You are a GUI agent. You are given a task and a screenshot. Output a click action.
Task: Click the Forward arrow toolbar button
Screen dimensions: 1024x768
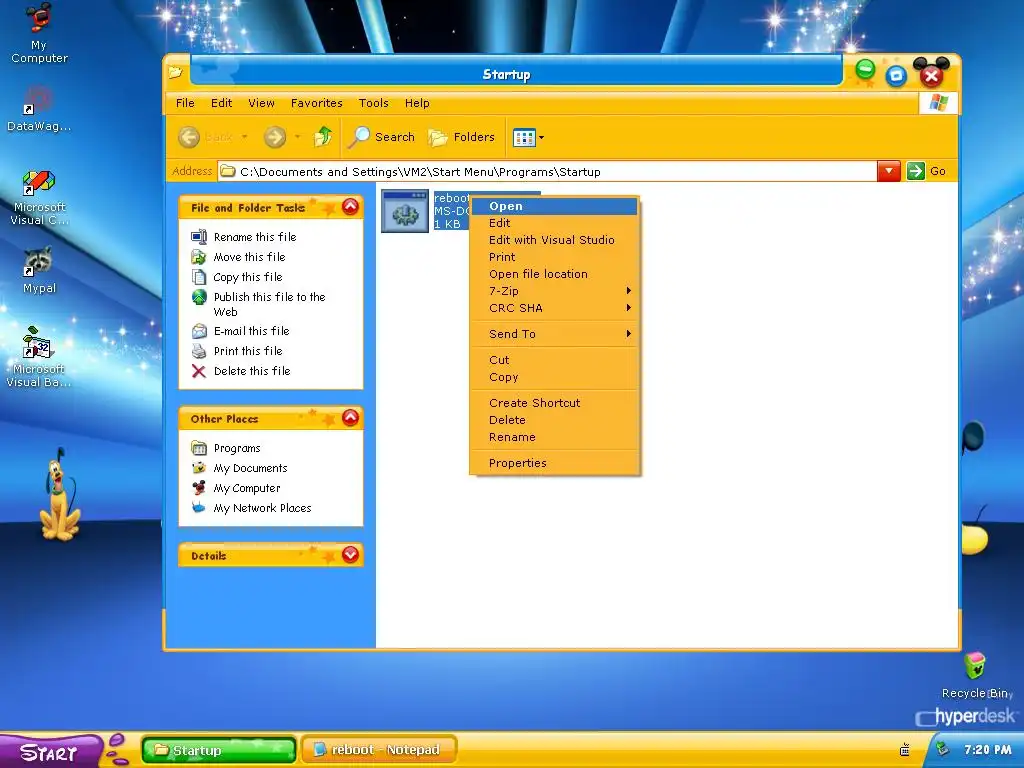point(275,137)
